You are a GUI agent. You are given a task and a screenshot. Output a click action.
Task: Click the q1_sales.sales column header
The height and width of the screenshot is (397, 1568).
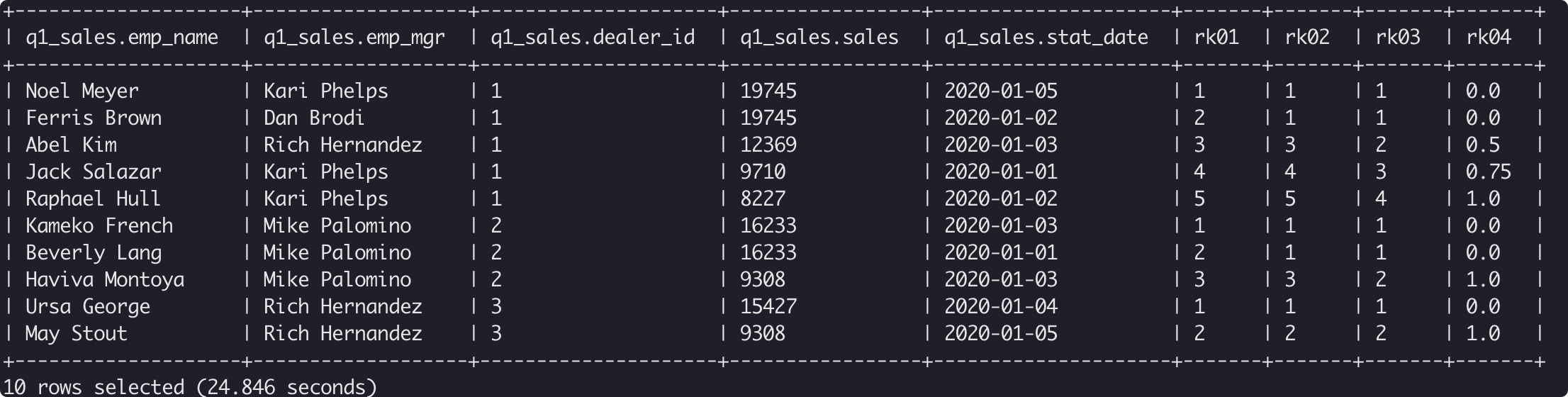click(x=819, y=38)
